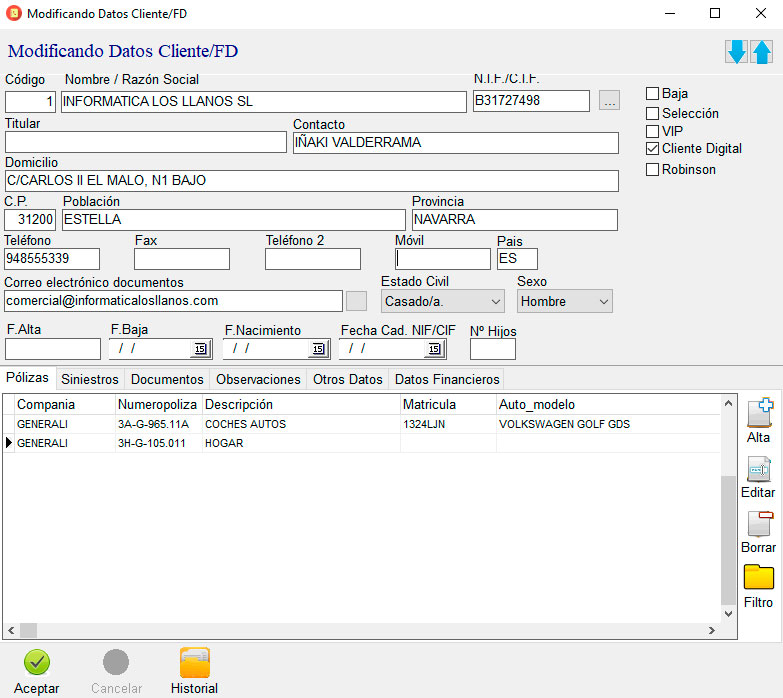Click the Provincia field showing NAVARRA
The image size is (783, 698).
pyautogui.click(x=515, y=220)
